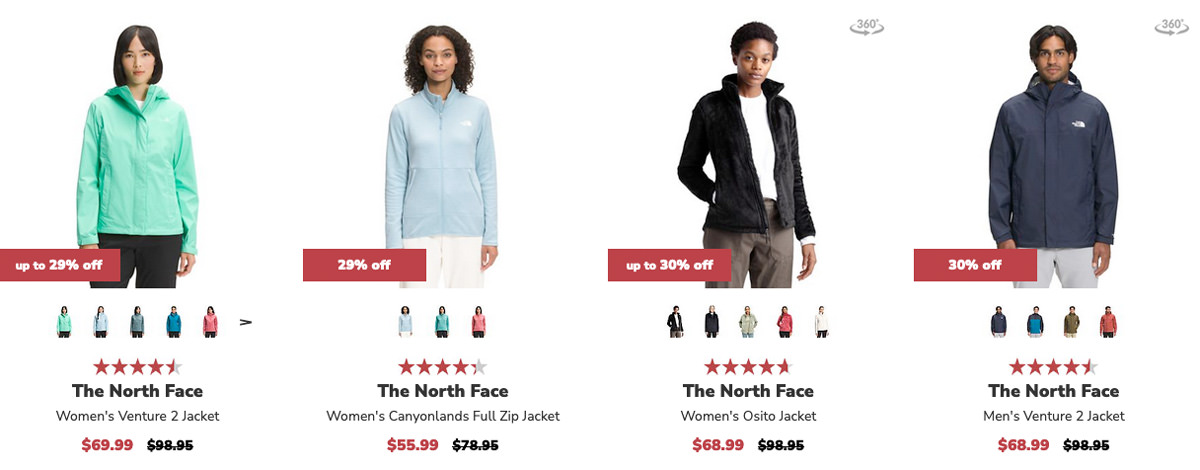
Task: Open 360 view on Women's Osito Jacket
Action: 867,27
